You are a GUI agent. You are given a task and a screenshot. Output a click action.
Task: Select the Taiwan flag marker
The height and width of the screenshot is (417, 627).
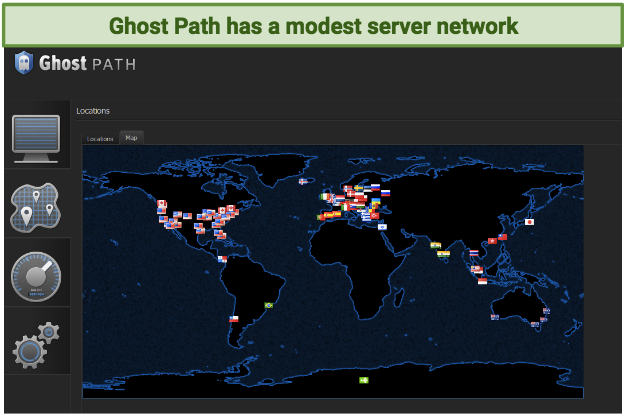pyautogui.click(x=502, y=237)
